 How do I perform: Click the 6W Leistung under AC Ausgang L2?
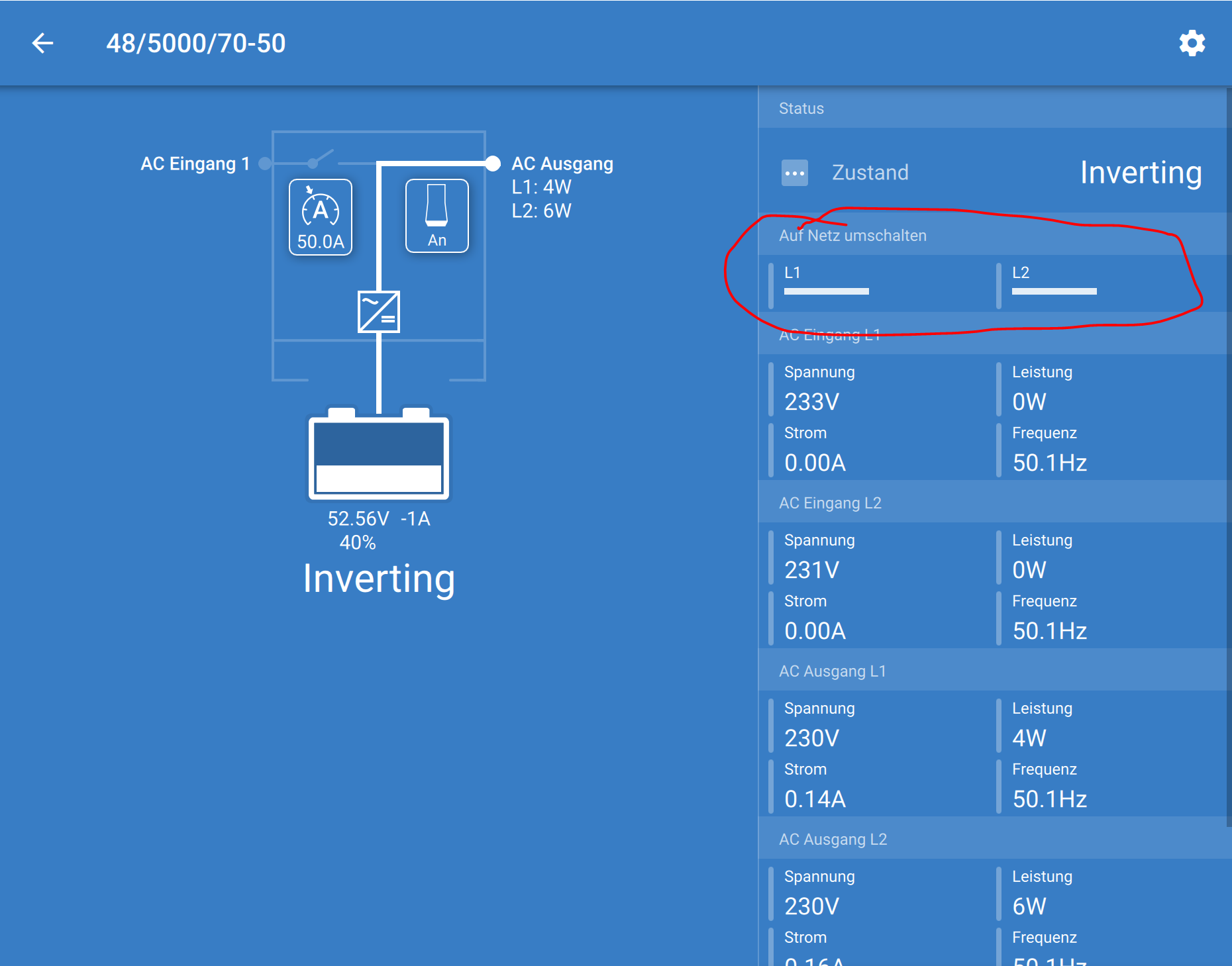pyautogui.click(x=1029, y=906)
